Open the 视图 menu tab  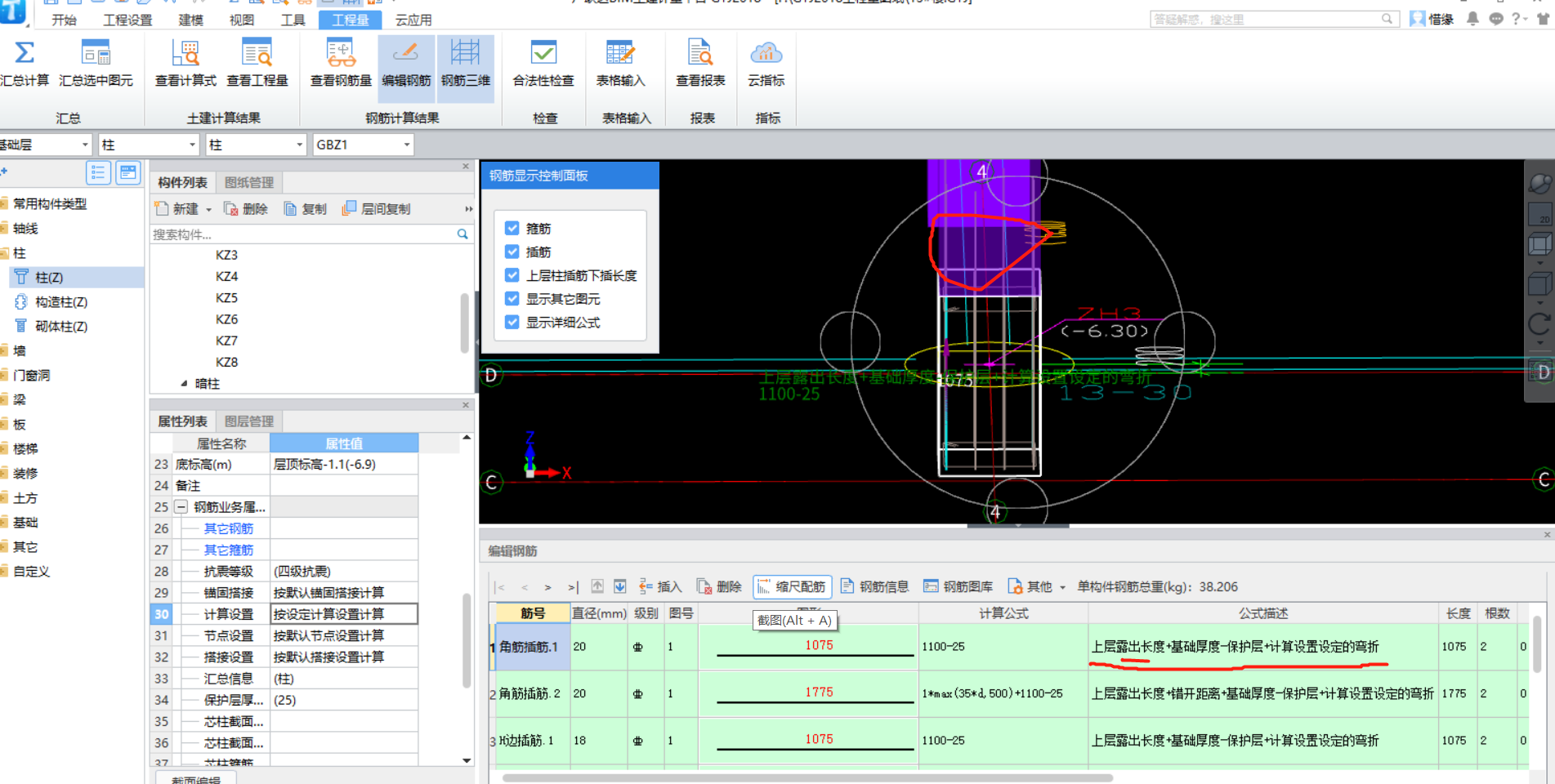tap(242, 20)
